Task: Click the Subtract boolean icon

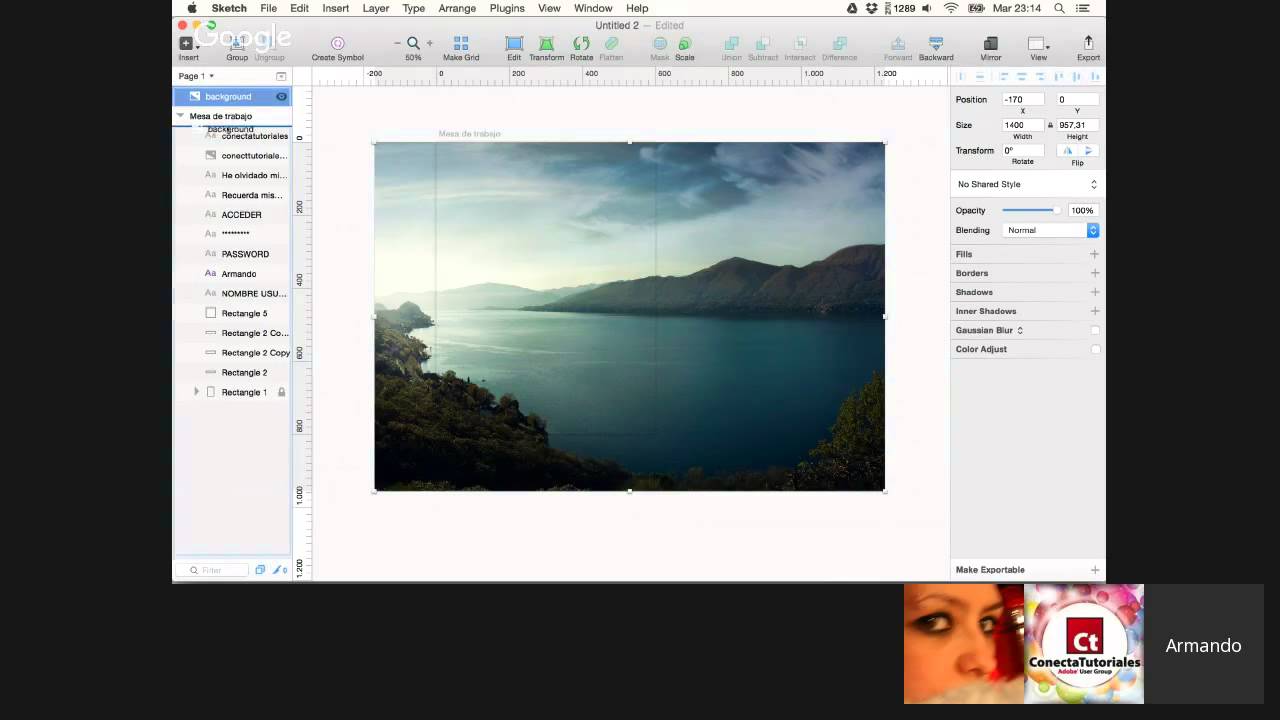Action: (763, 43)
